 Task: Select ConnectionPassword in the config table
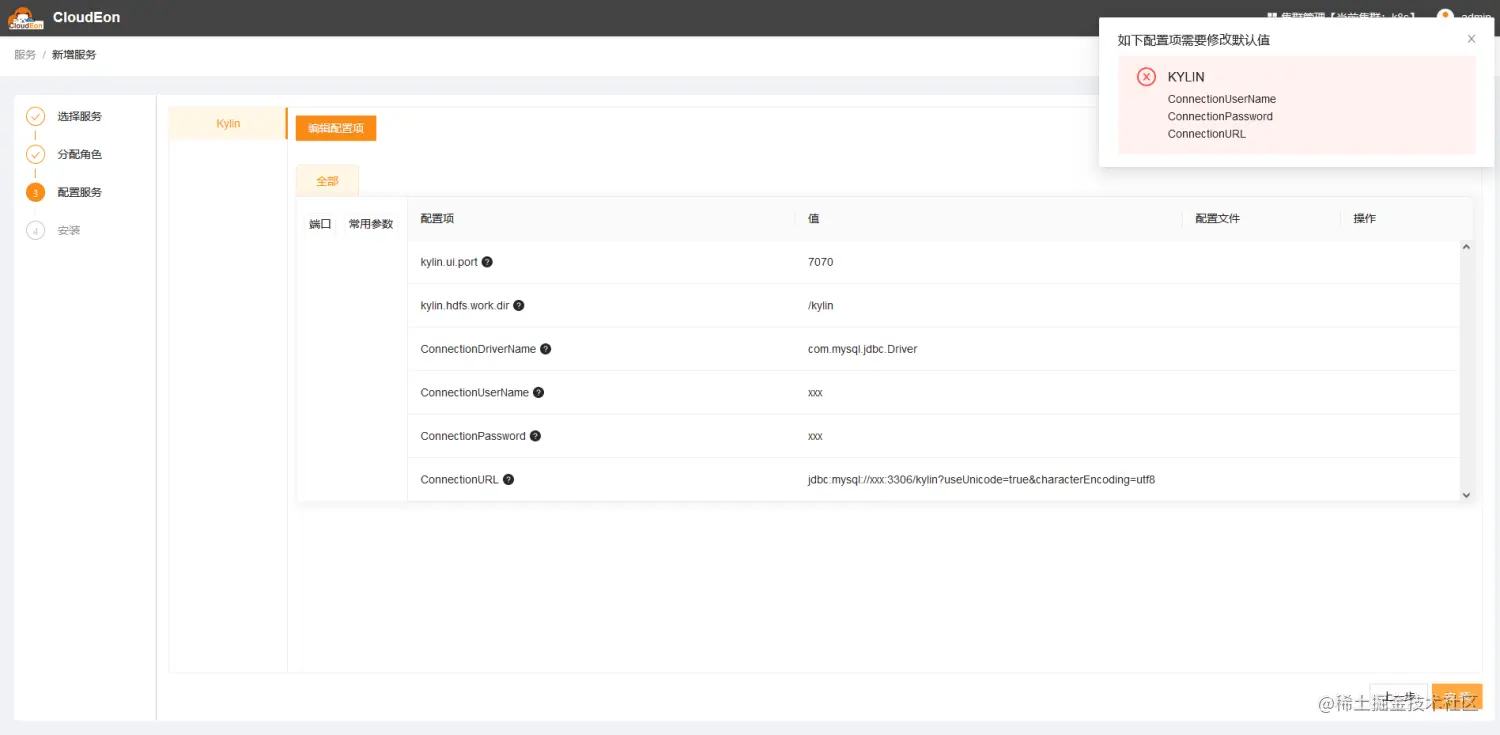point(473,436)
